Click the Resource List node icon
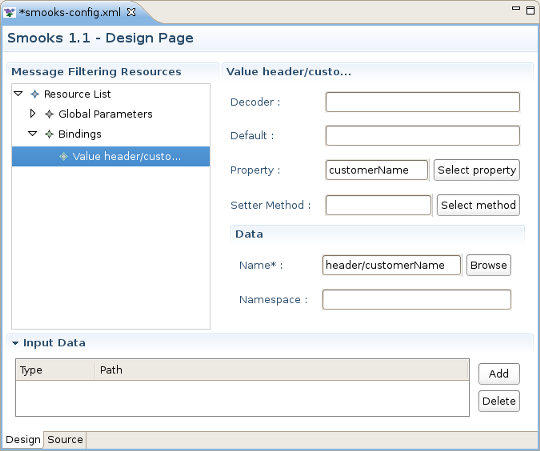The width and height of the screenshot is (540, 451). (x=35, y=94)
